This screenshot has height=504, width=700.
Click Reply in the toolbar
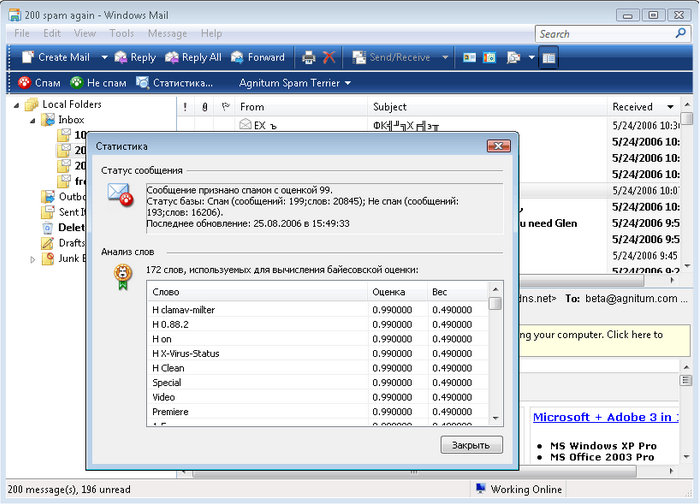(135, 58)
